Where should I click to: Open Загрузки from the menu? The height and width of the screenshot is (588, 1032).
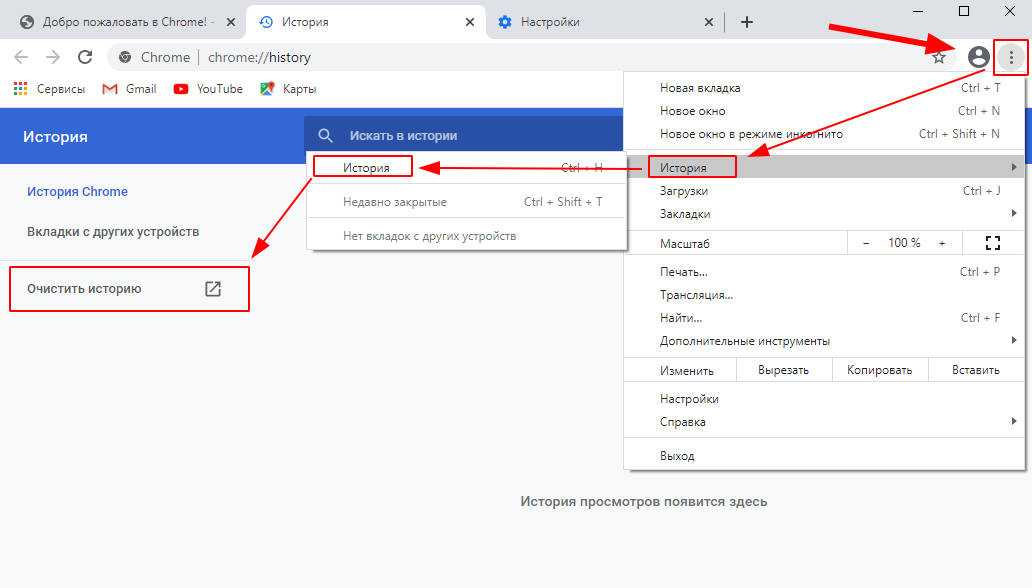[684, 190]
